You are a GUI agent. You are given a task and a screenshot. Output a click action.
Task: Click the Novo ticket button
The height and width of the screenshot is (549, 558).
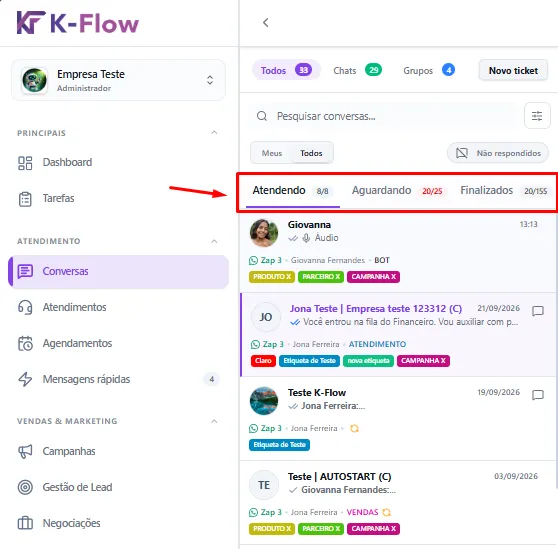(513, 70)
